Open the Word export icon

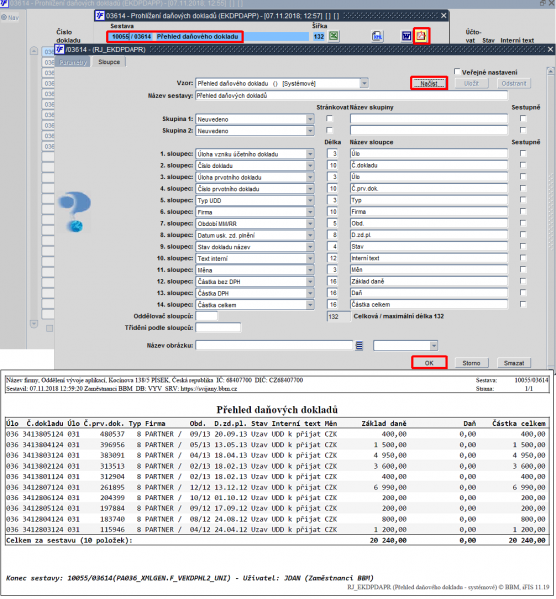click(406, 36)
